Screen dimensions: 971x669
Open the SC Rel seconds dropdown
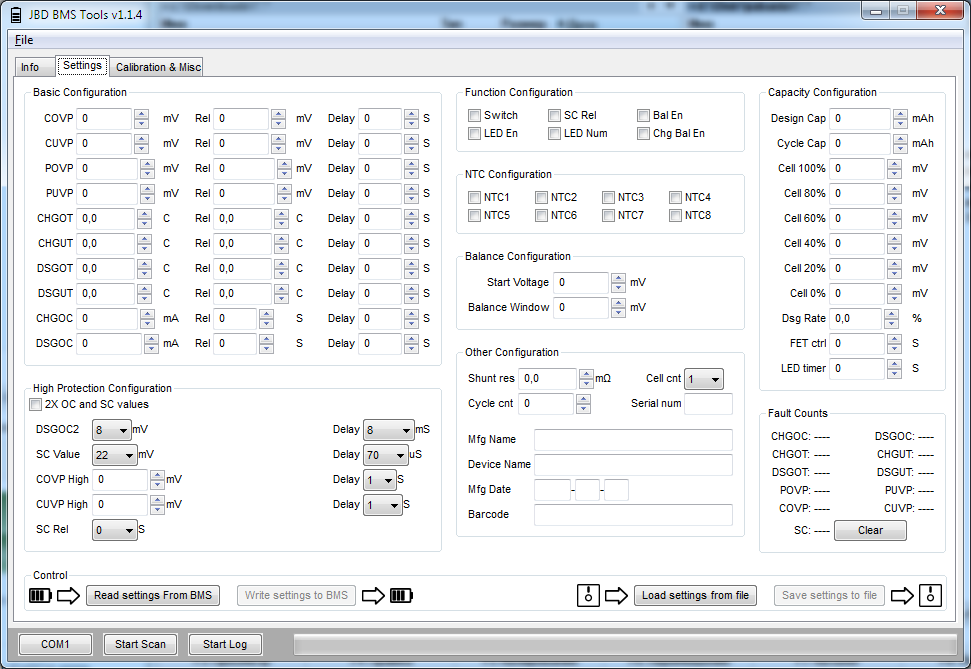click(115, 530)
